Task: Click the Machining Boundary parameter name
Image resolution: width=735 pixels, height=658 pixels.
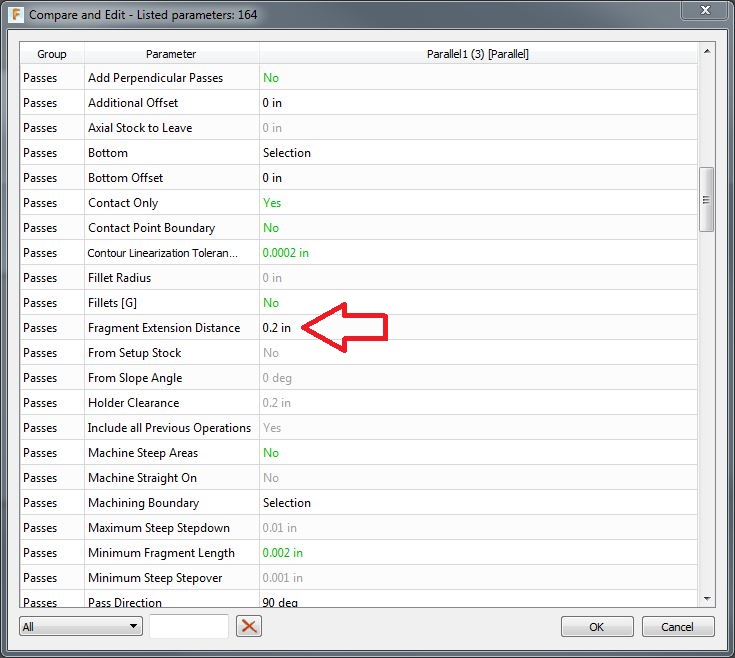Action: (x=143, y=503)
